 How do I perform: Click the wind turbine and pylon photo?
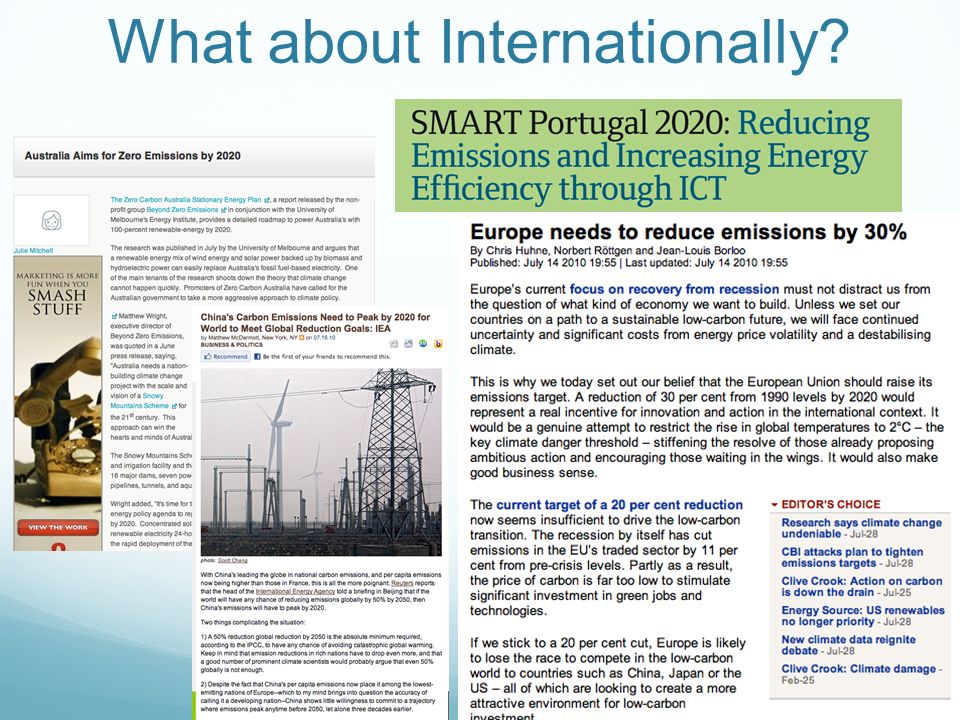(321, 462)
